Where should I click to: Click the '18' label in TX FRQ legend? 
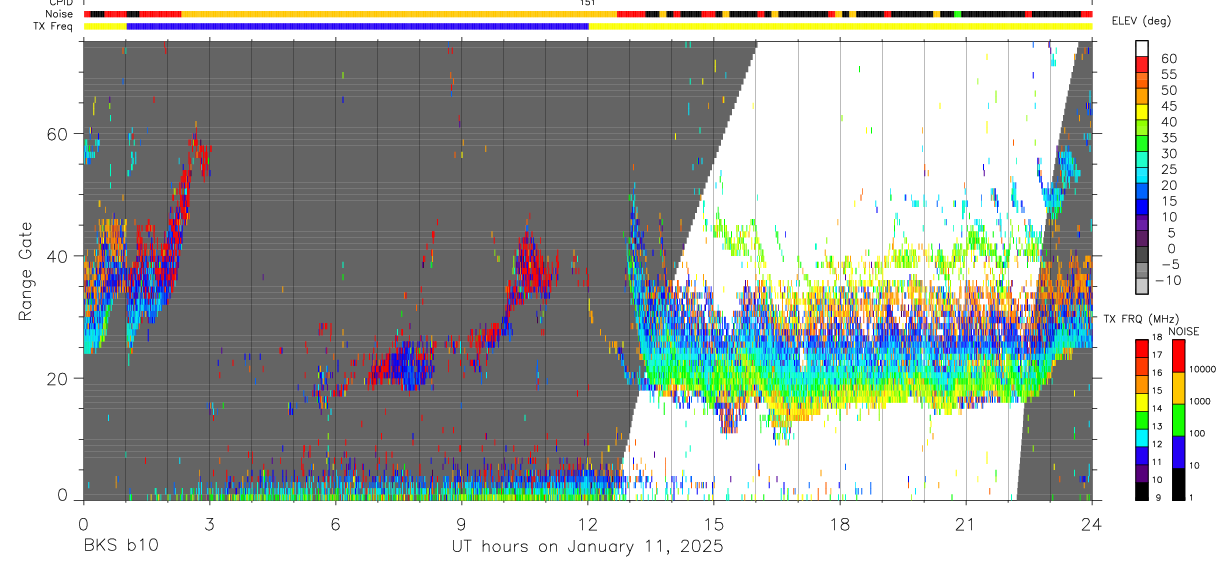pyautogui.click(x=1157, y=337)
